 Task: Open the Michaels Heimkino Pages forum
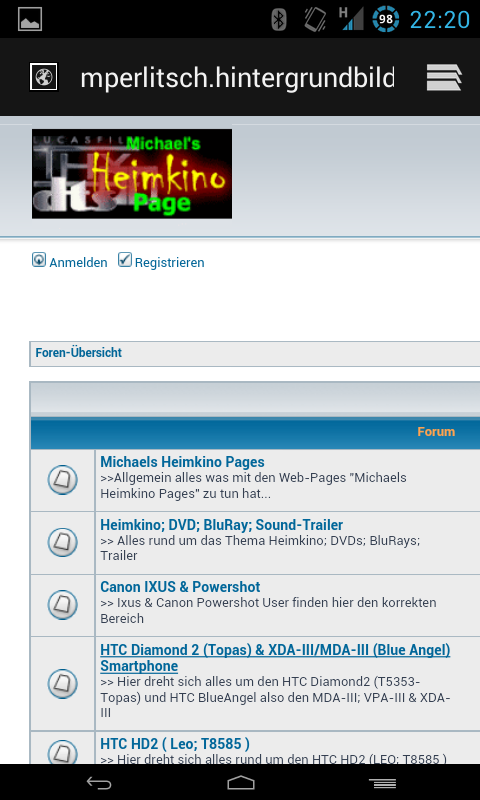(182, 462)
